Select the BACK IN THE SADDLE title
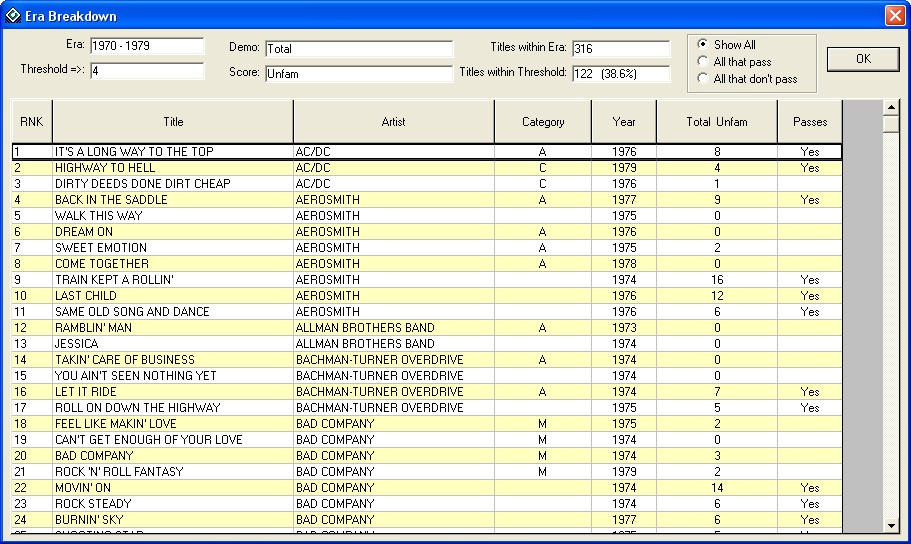 111,200
